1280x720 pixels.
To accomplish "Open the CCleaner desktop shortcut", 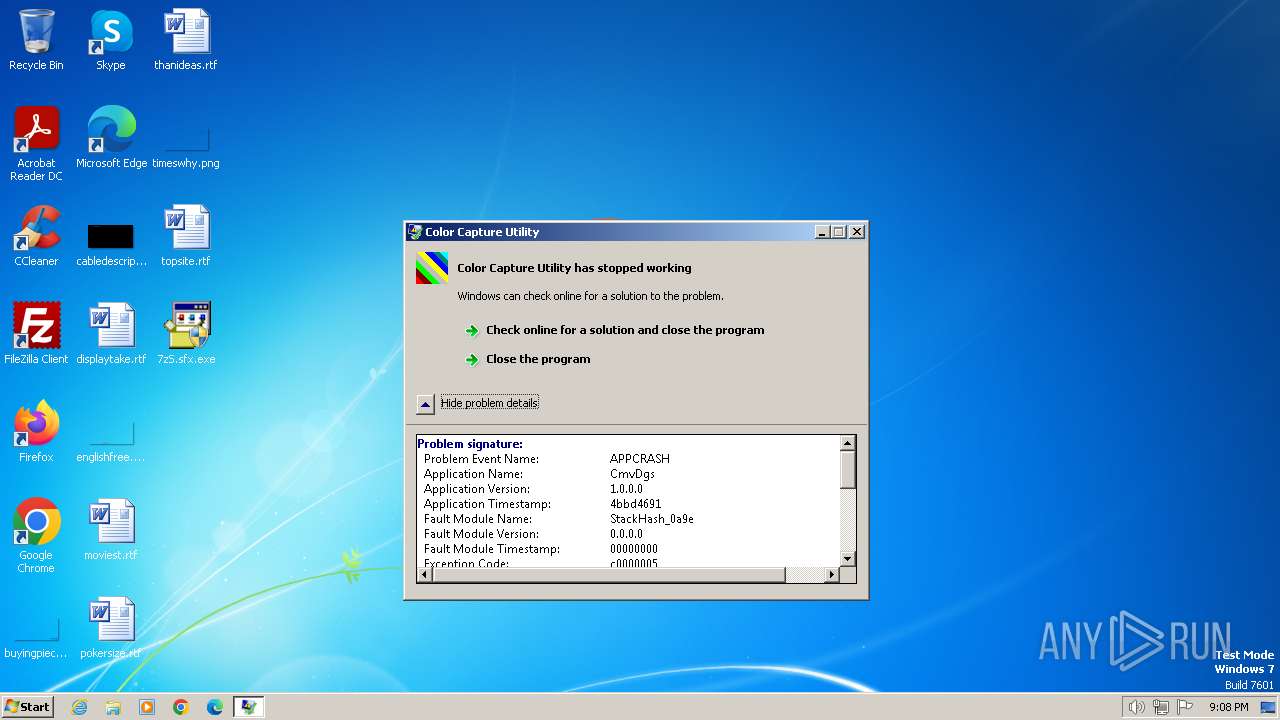I will click(x=36, y=236).
